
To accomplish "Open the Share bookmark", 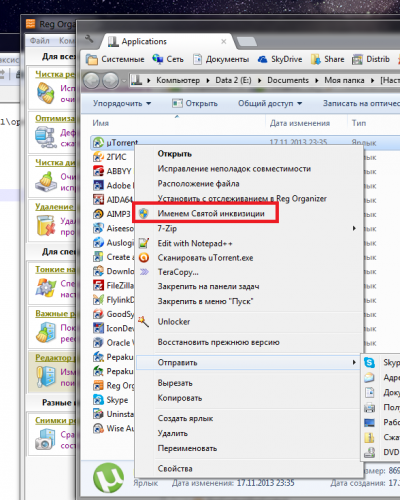I will click(327, 59).
